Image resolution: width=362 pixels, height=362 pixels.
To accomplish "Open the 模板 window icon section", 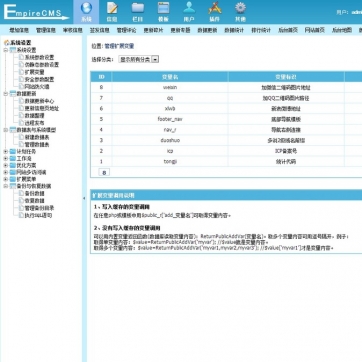I will [x=163, y=12].
